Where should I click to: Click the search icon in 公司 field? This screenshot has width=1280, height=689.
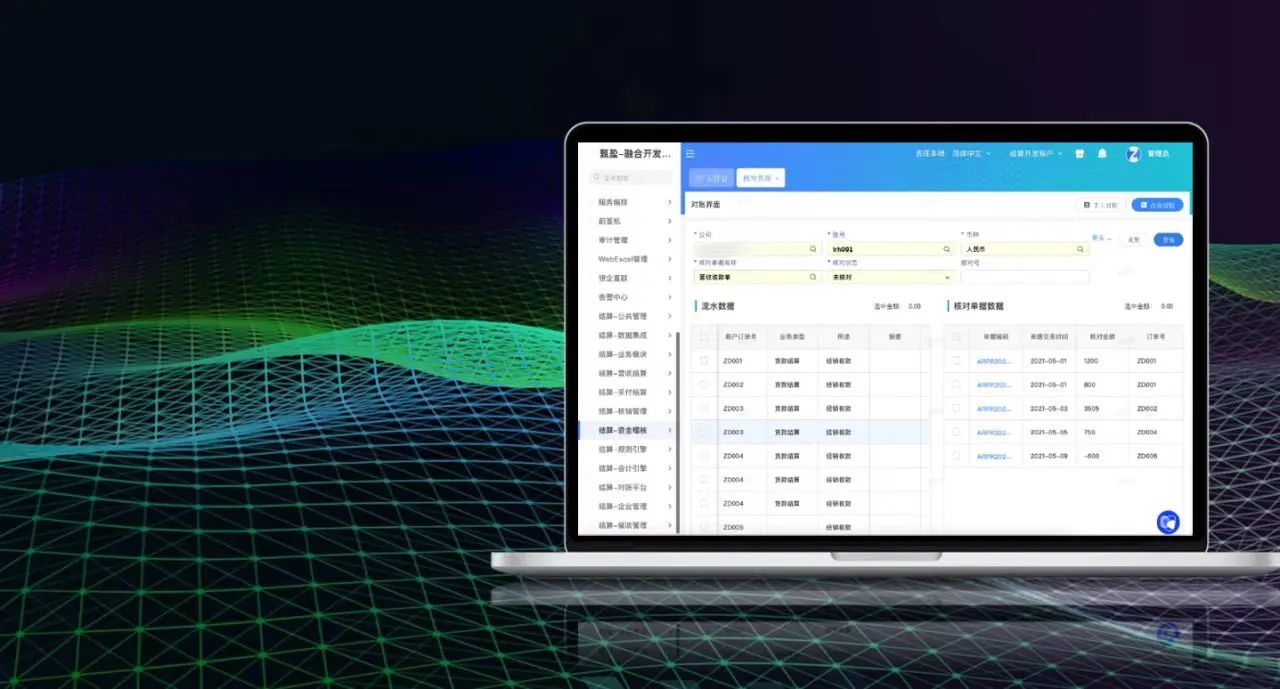point(813,249)
